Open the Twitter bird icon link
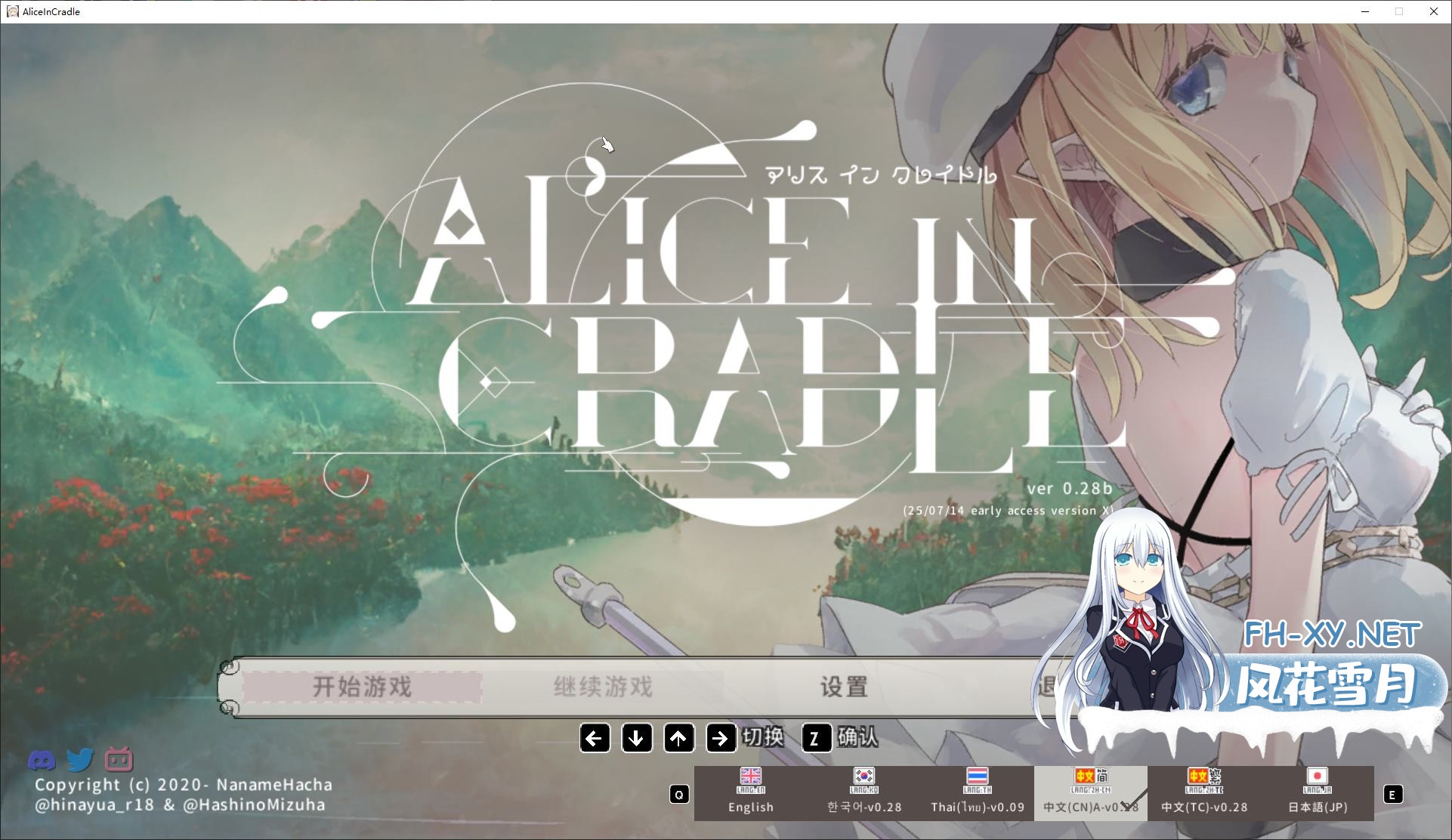The height and width of the screenshot is (840, 1452). click(80, 760)
